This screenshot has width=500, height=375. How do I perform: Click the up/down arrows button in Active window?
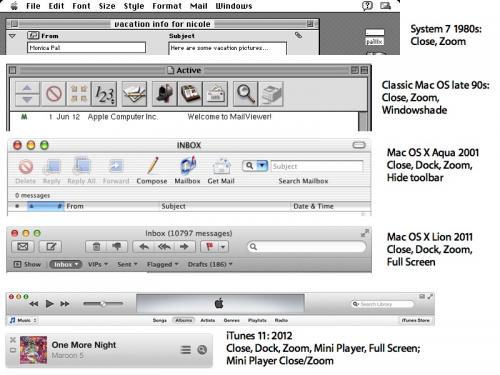27,94
